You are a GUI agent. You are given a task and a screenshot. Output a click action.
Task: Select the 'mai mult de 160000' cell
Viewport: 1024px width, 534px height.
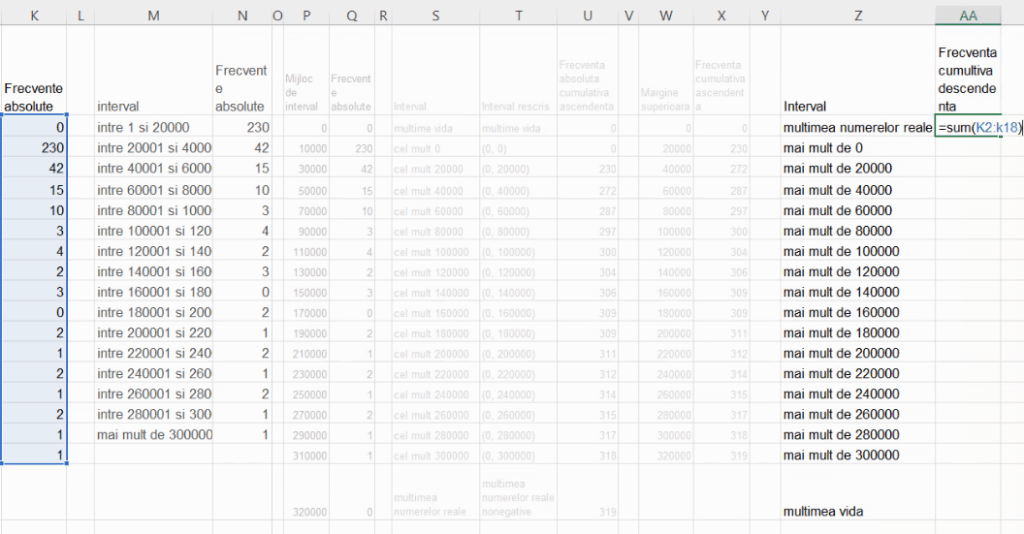tap(857, 312)
